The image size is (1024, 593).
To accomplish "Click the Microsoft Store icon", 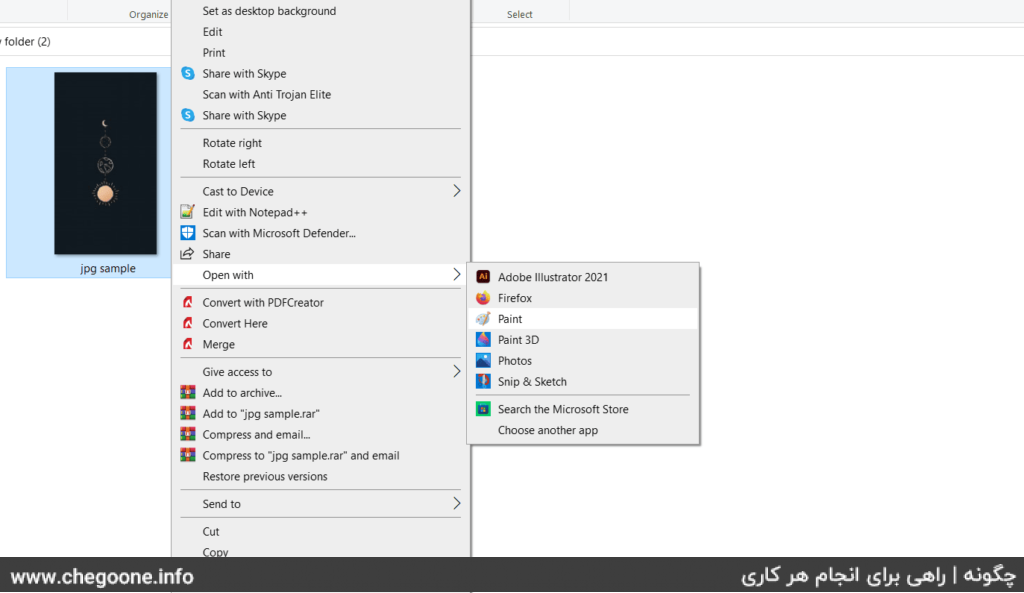I will pyautogui.click(x=483, y=409).
